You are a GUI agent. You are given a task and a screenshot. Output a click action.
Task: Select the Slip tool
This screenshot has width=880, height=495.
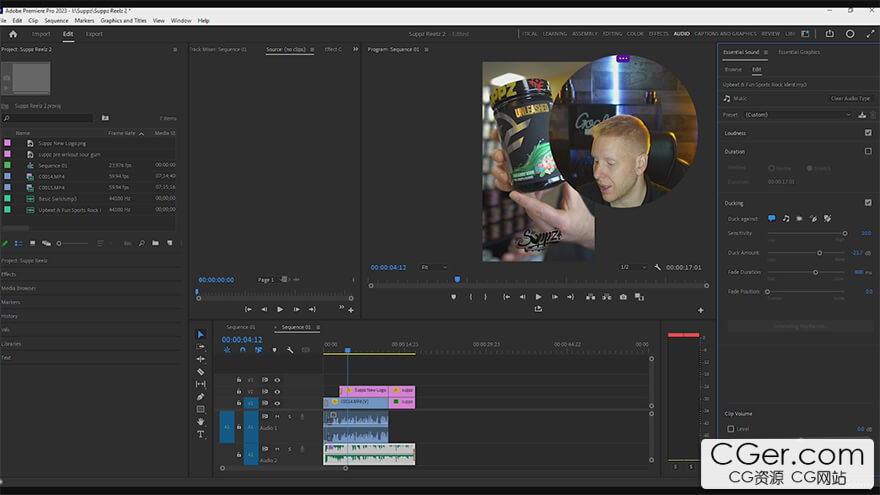pos(200,384)
